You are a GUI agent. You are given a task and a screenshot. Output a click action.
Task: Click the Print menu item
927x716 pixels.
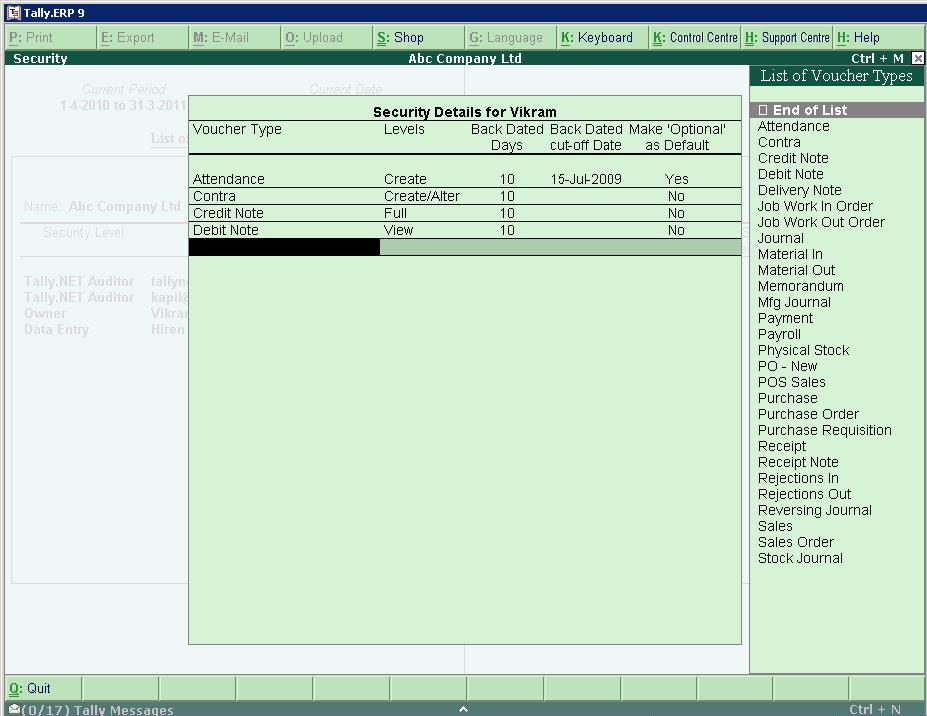[x=32, y=37]
